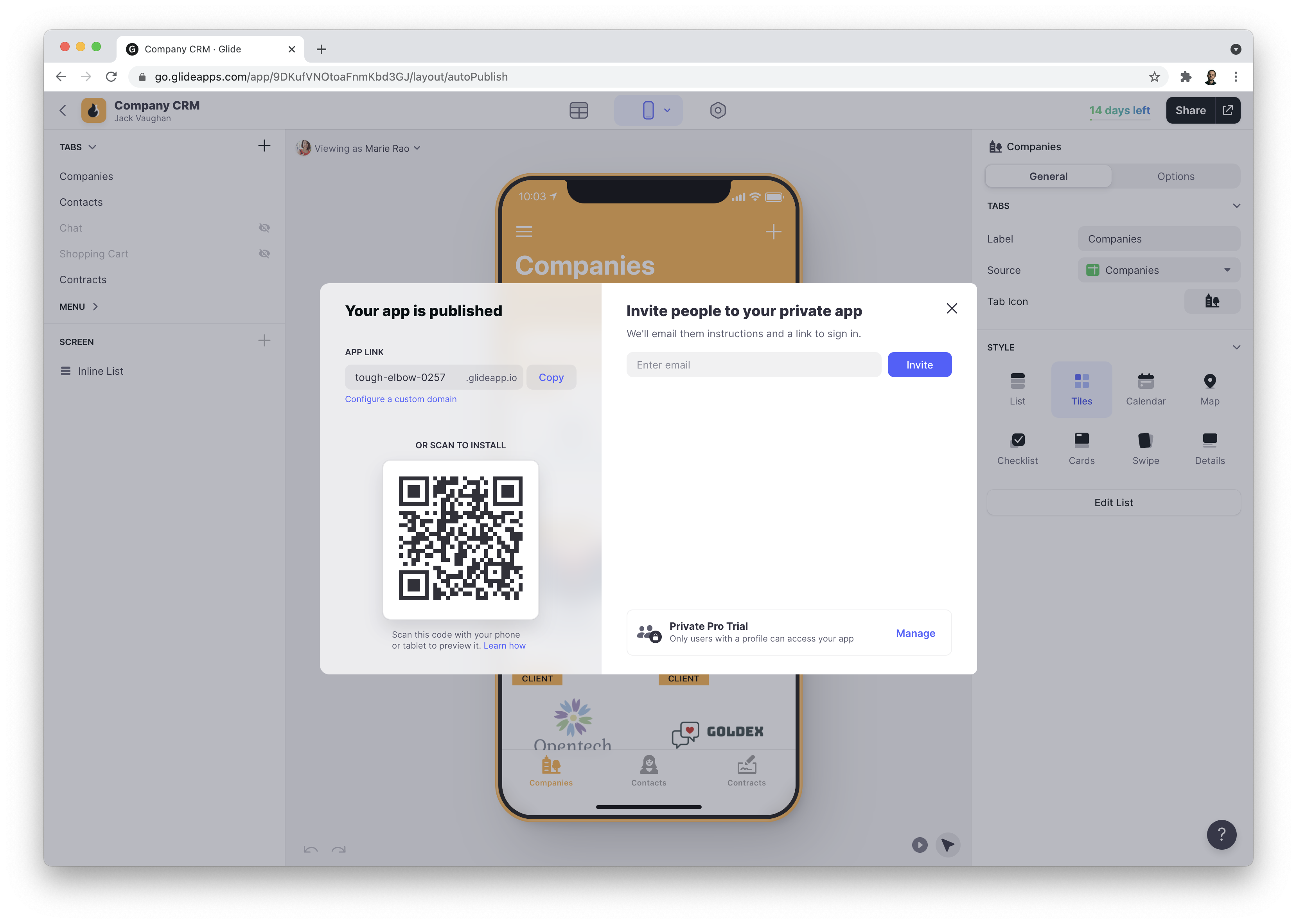Image resolution: width=1297 pixels, height=924 pixels.
Task: Select the Map style layout
Action: coord(1209,389)
